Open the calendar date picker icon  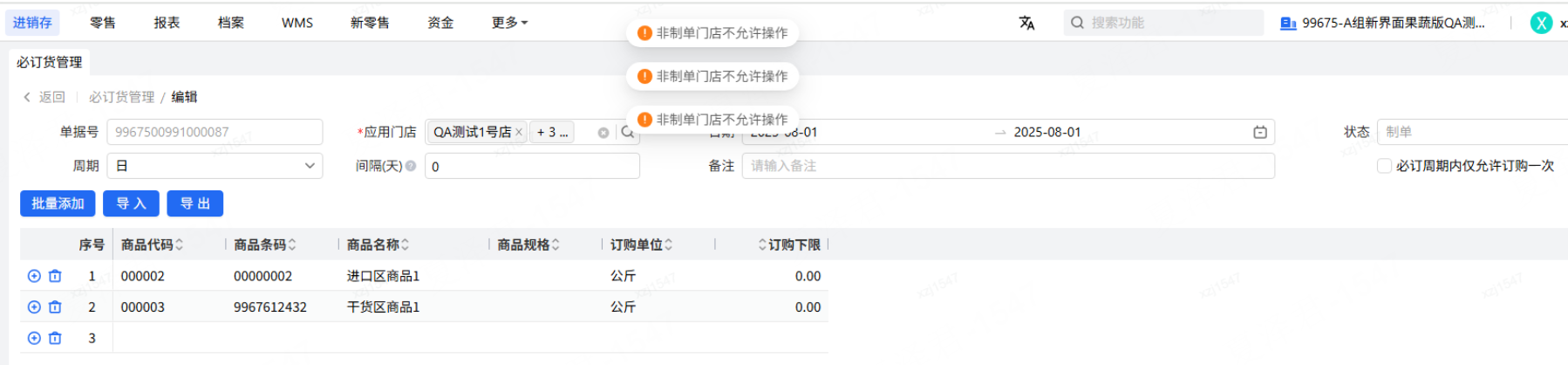click(x=1260, y=132)
